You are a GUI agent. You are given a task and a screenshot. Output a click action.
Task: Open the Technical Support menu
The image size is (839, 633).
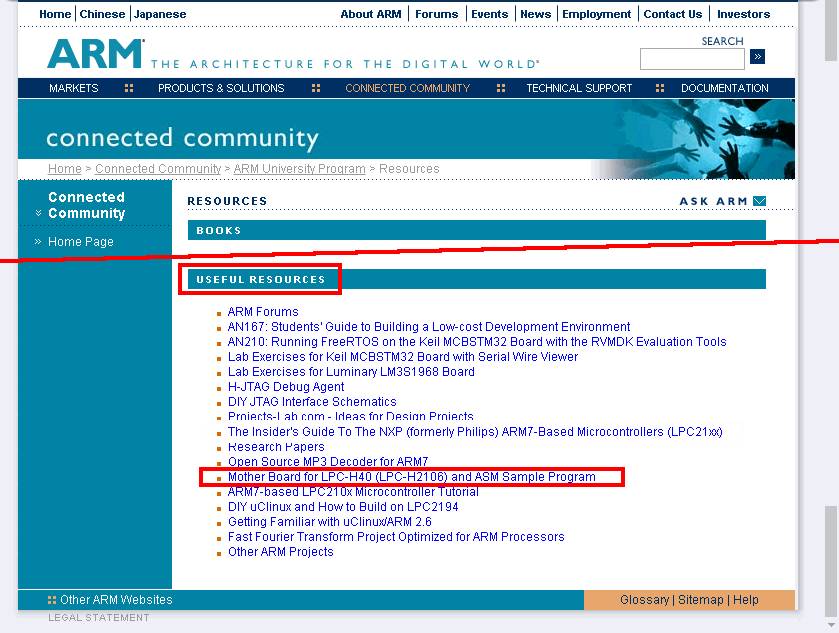coord(579,88)
